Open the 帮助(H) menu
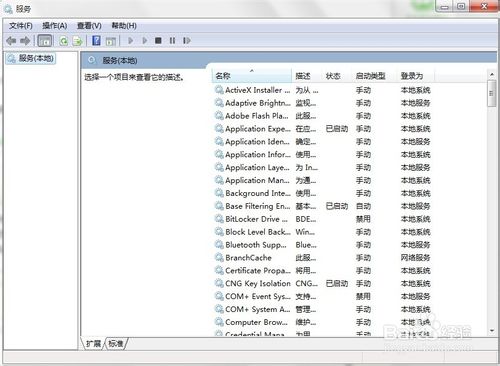 point(124,26)
